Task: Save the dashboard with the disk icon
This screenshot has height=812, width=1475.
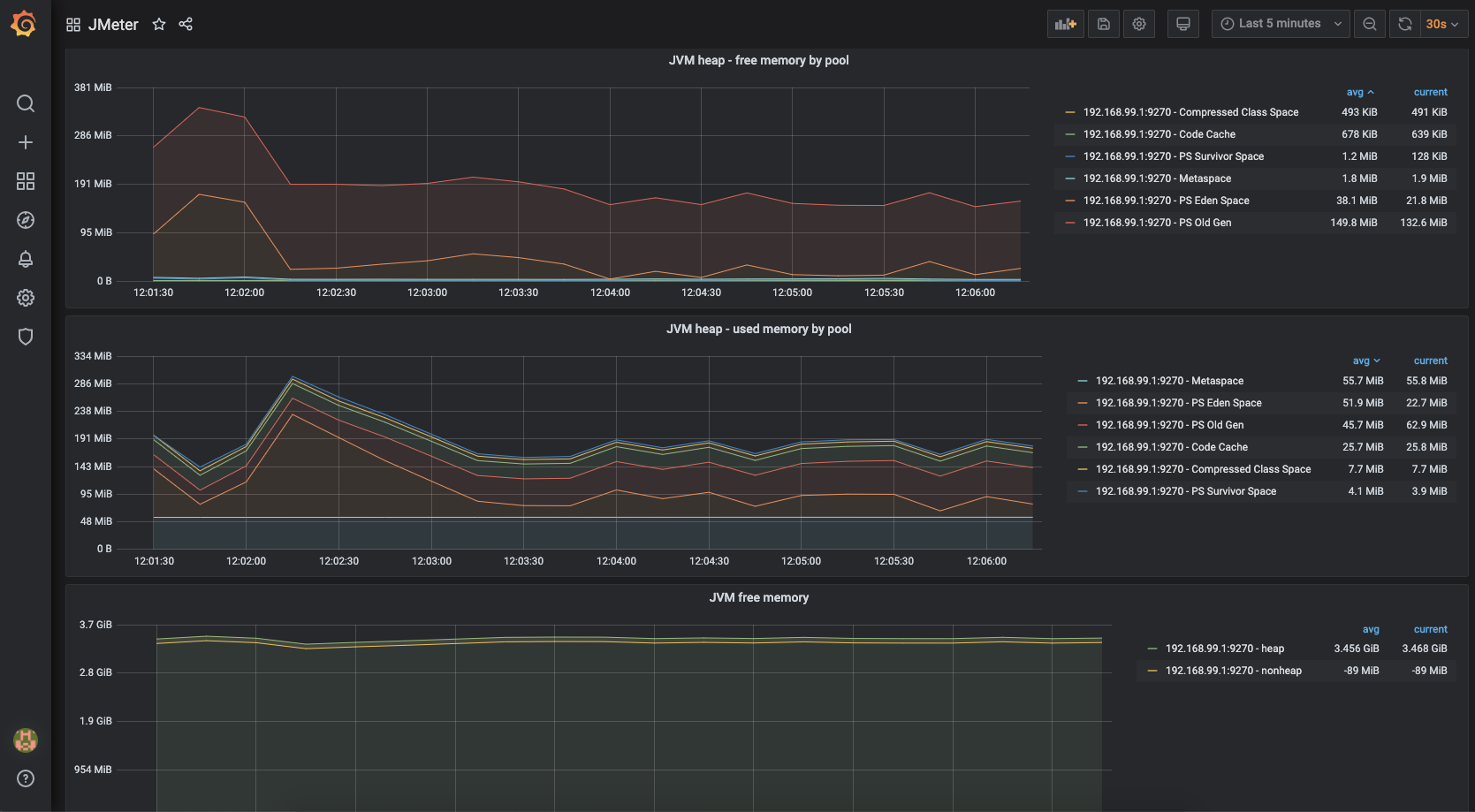Action: [x=1104, y=24]
